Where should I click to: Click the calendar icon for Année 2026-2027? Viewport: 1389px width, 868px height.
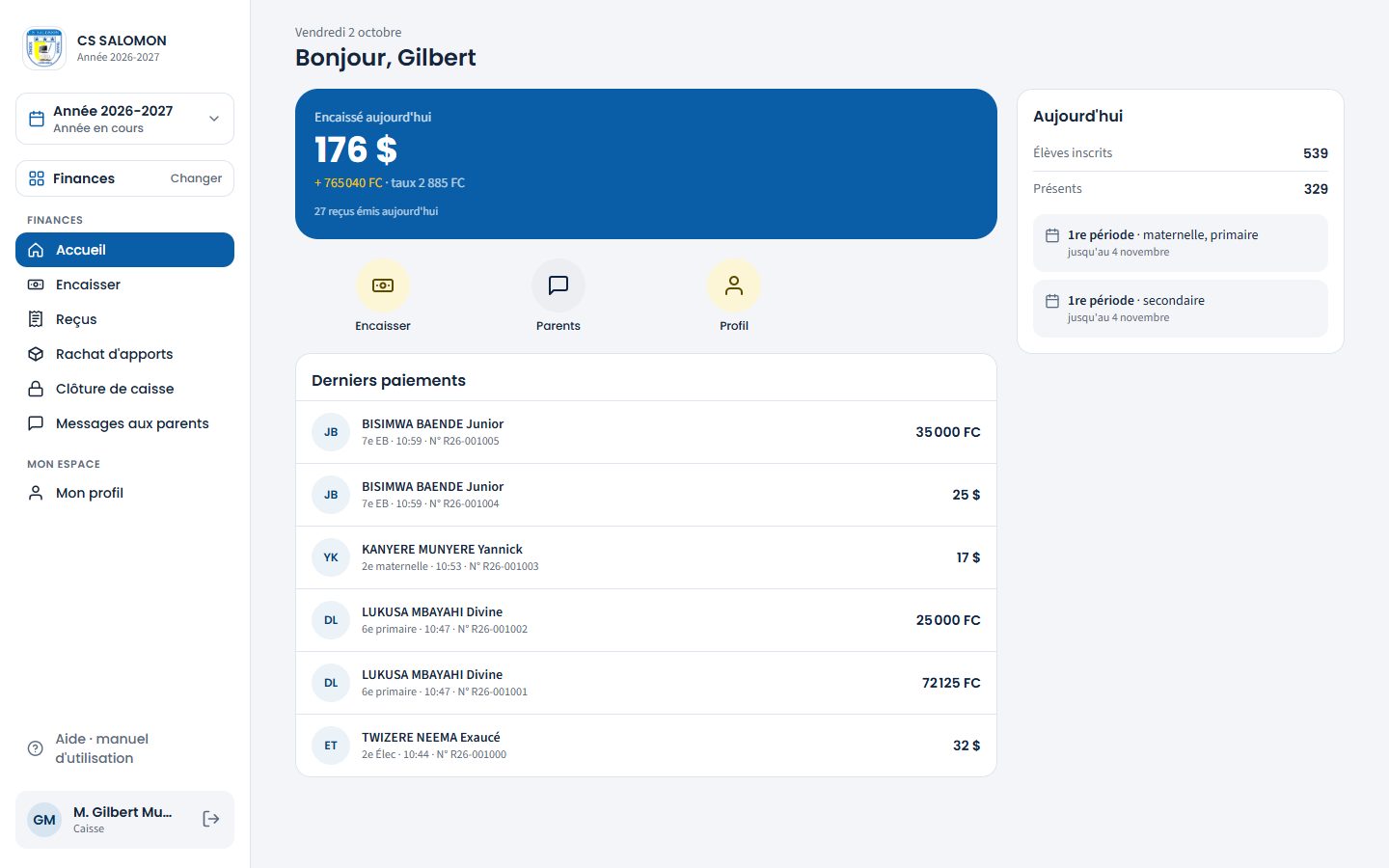(37, 119)
